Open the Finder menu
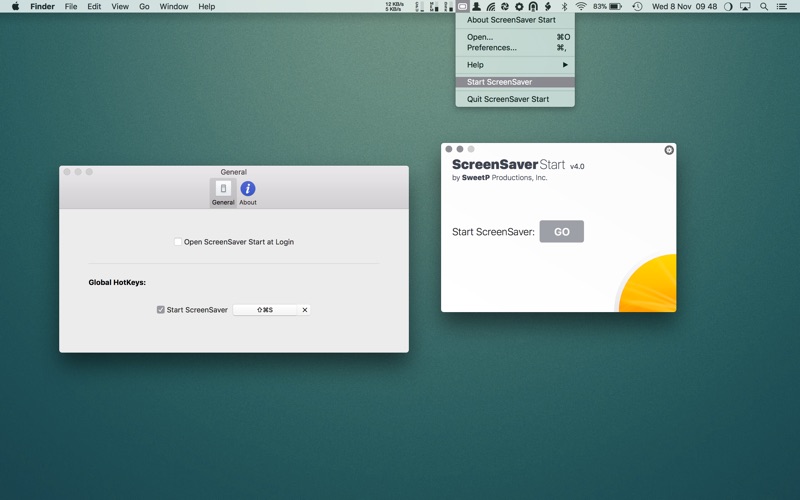Screen dimensions: 800x500 pos(42,7)
